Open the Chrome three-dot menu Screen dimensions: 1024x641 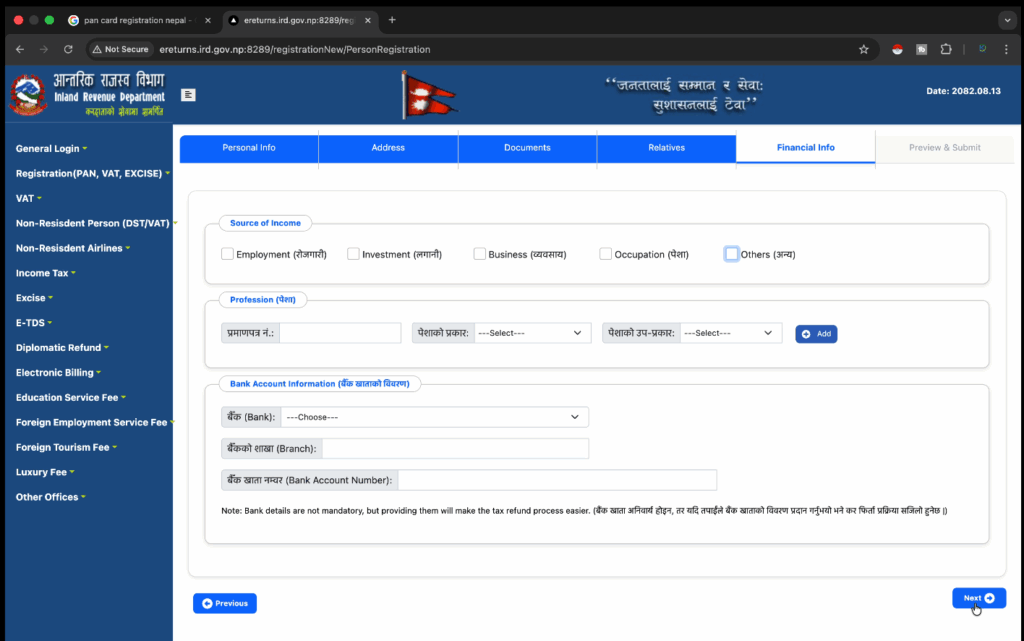coord(1007,49)
